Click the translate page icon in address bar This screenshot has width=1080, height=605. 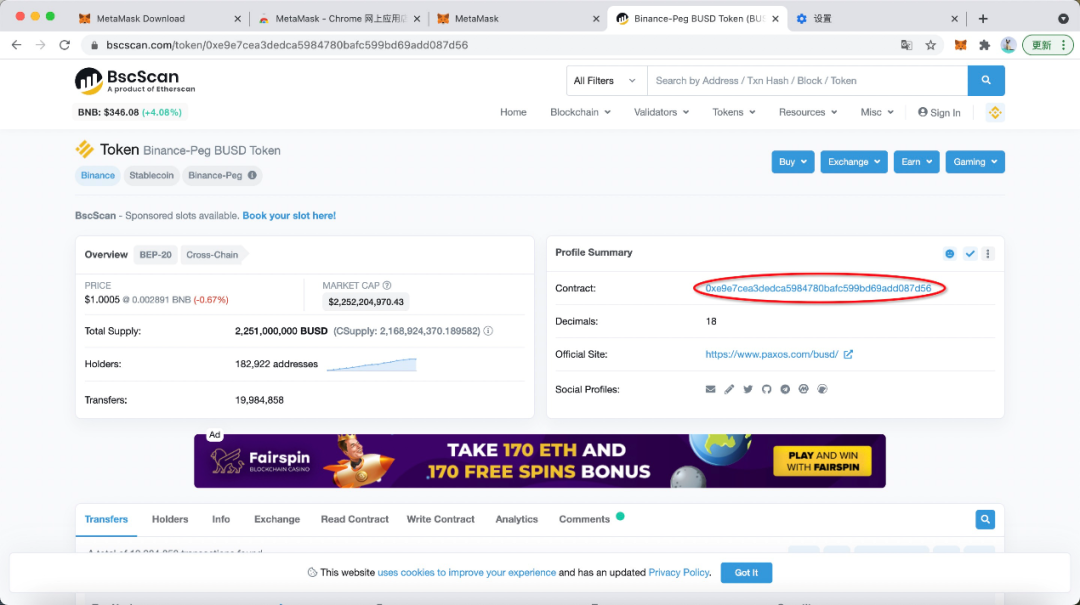[x=906, y=45]
